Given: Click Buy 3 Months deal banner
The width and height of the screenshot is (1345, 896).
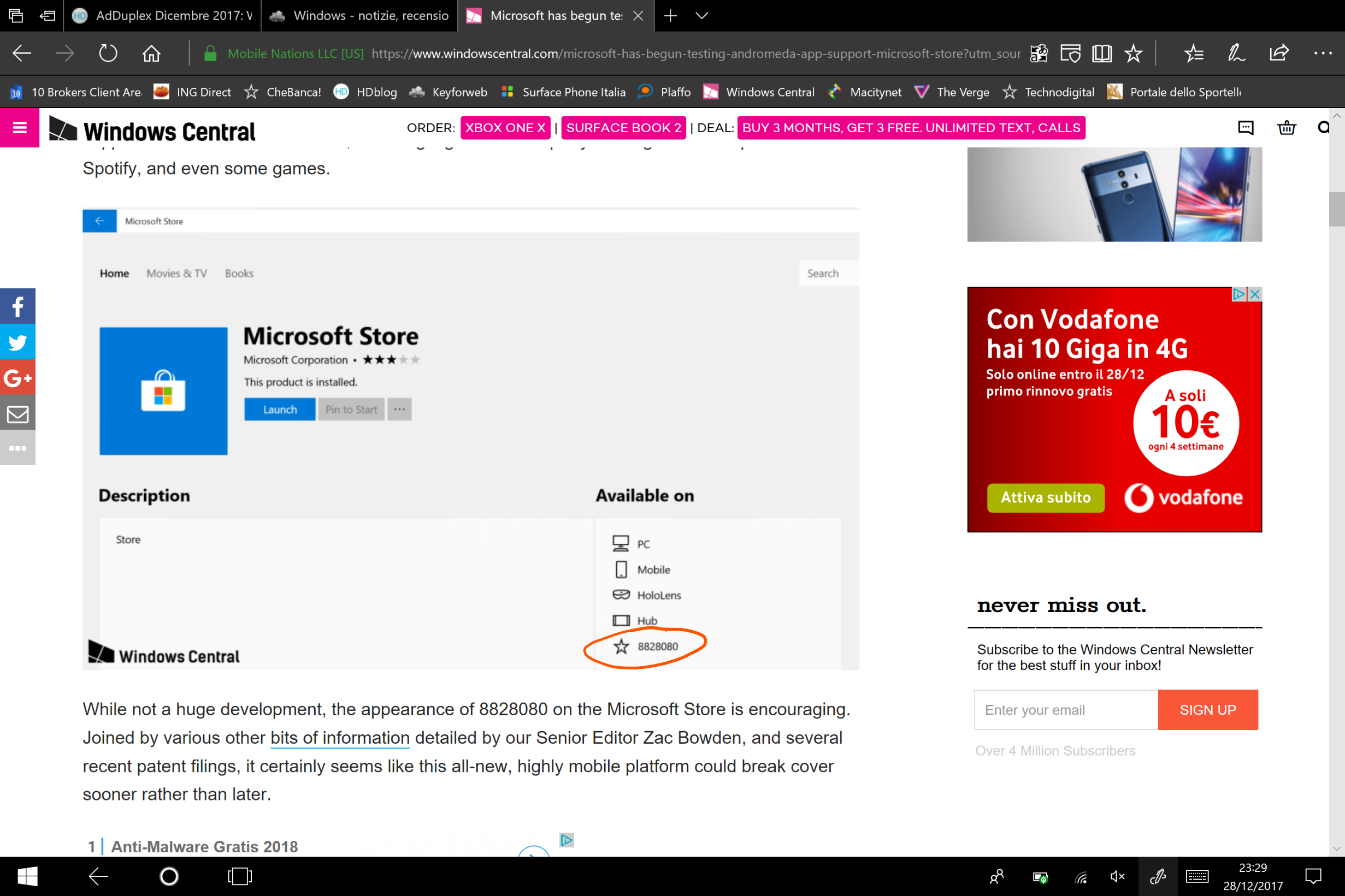Looking at the screenshot, I should tap(911, 127).
